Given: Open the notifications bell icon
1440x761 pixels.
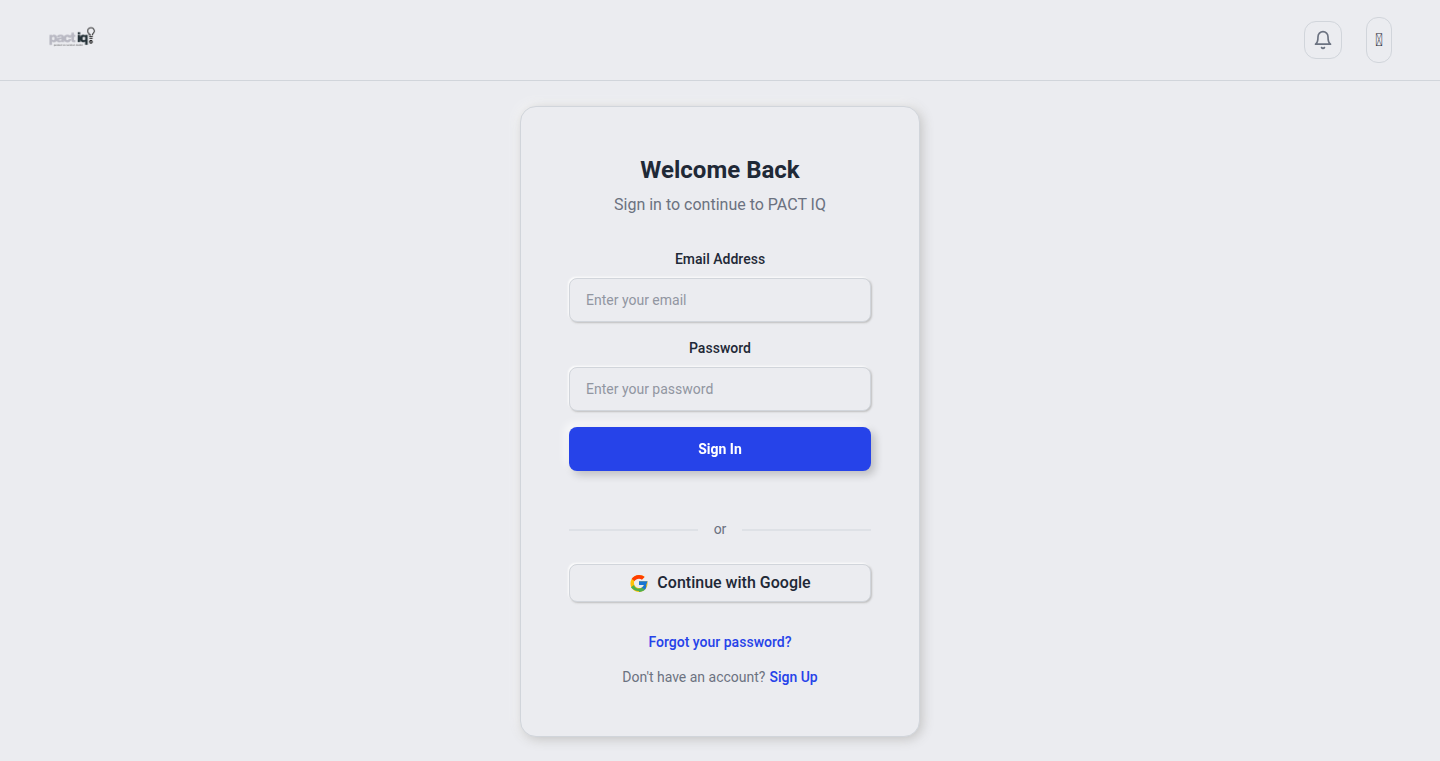Looking at the screenshot, I should (1322, 40).
